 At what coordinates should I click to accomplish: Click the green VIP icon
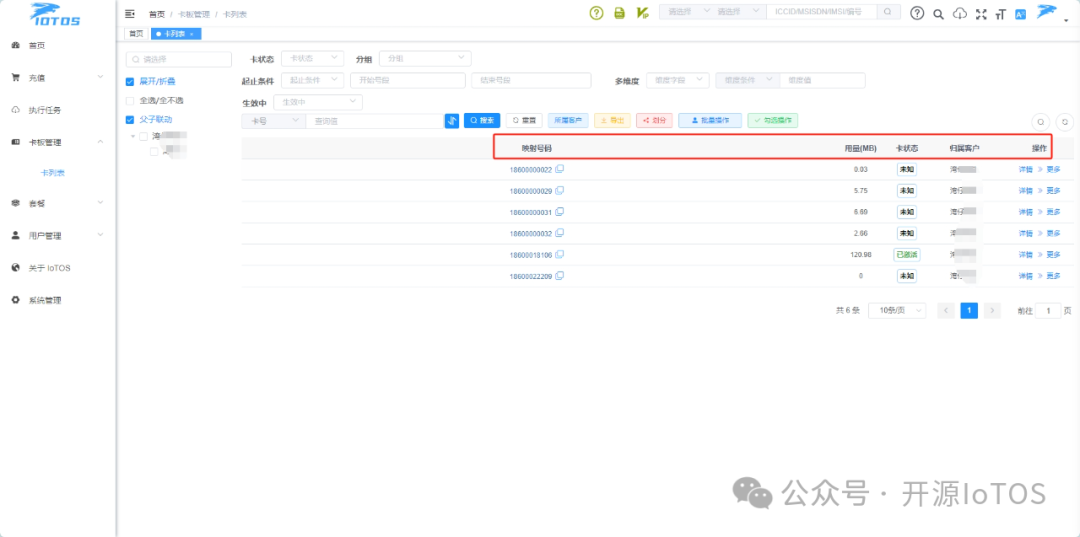(643, 13)
